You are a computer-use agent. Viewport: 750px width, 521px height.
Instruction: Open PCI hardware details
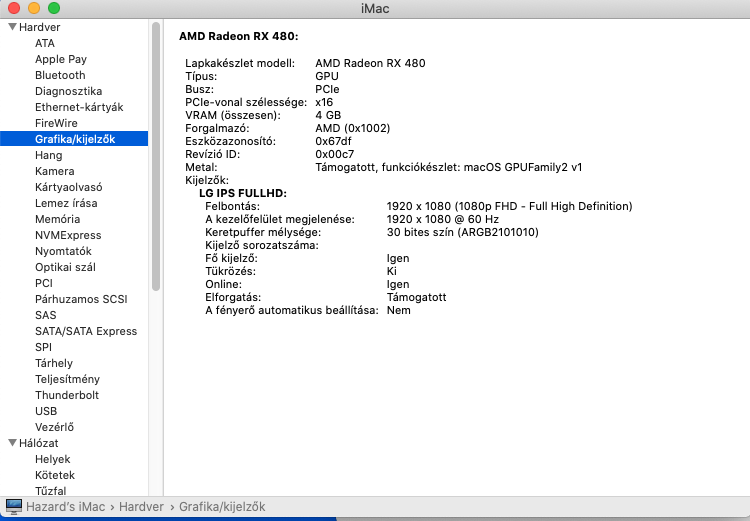[x=44, y=283]
